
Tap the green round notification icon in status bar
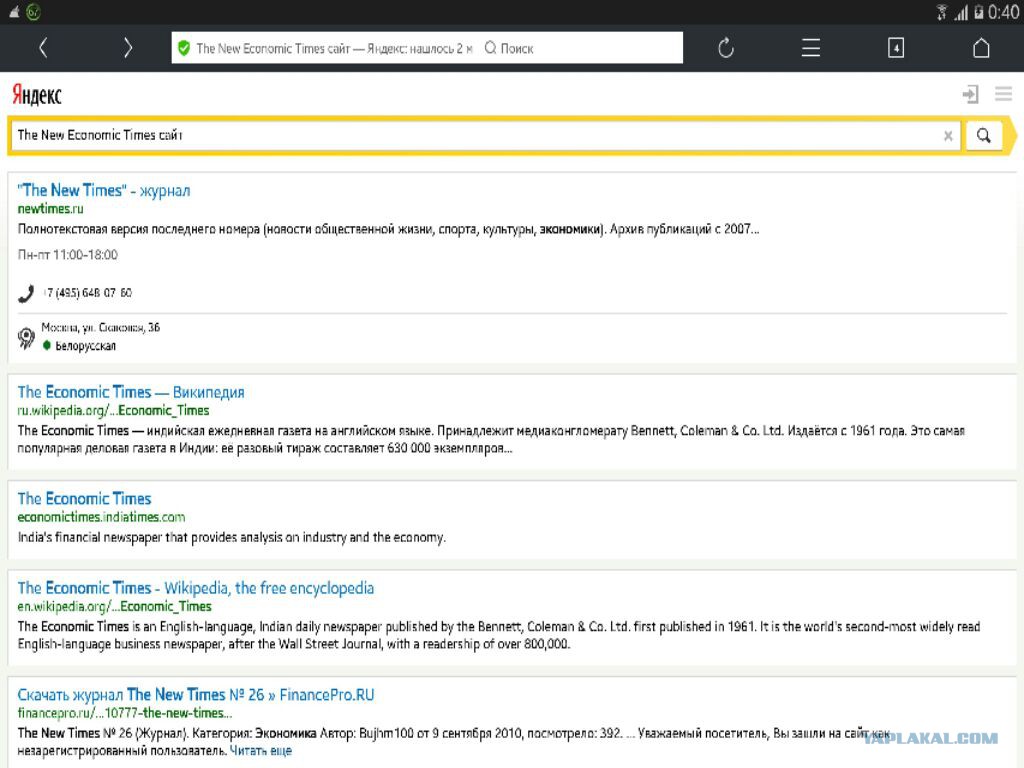click(x=33, y=12)
